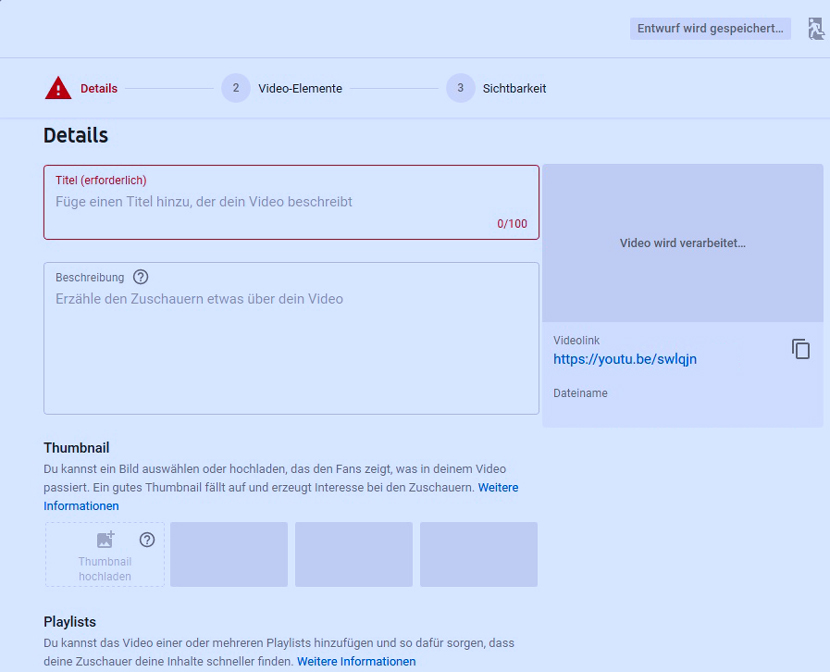The height and width of the screenshot is (672, 830).
Task: Switch to the Details step
Action: (99, 88)
